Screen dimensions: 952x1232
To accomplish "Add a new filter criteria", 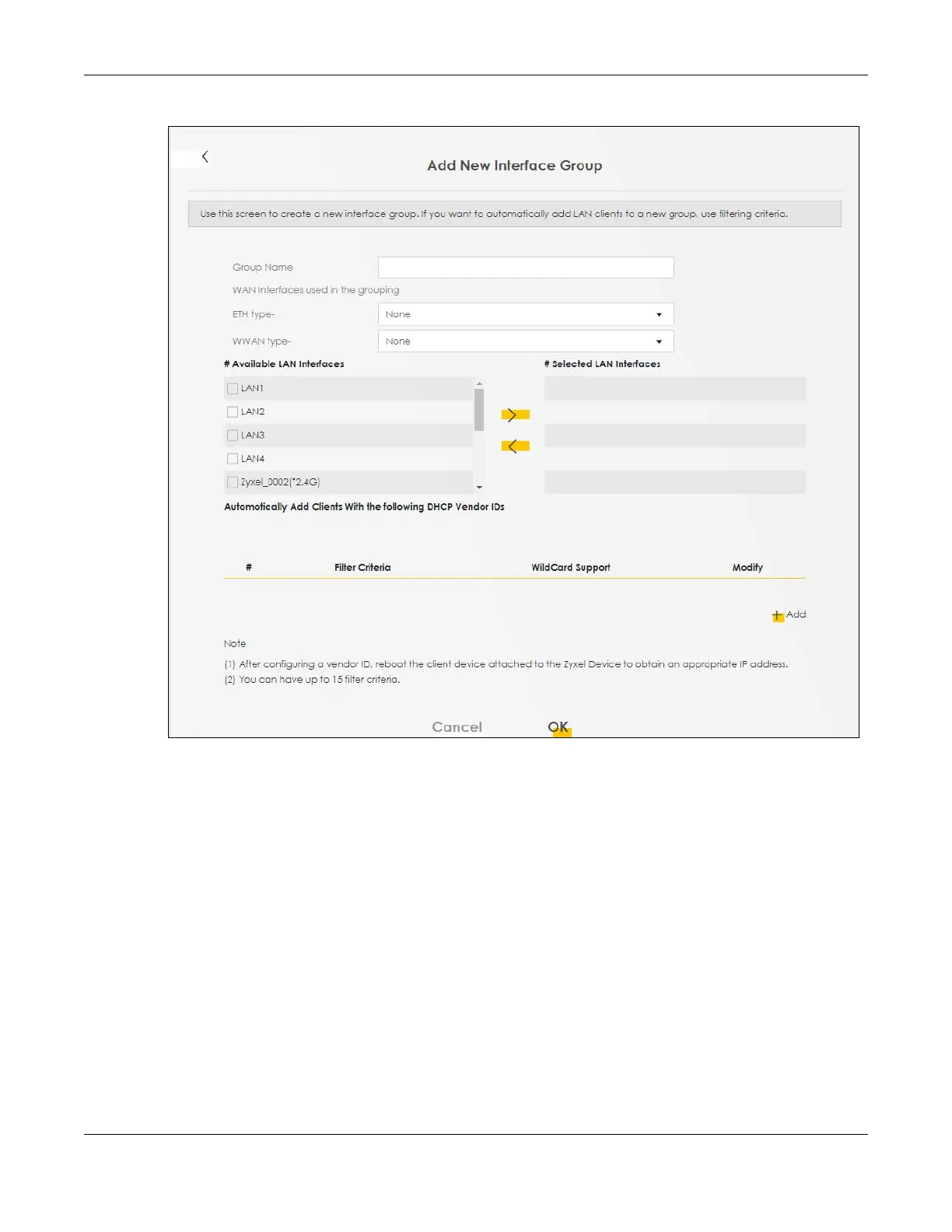I will 789,614.
